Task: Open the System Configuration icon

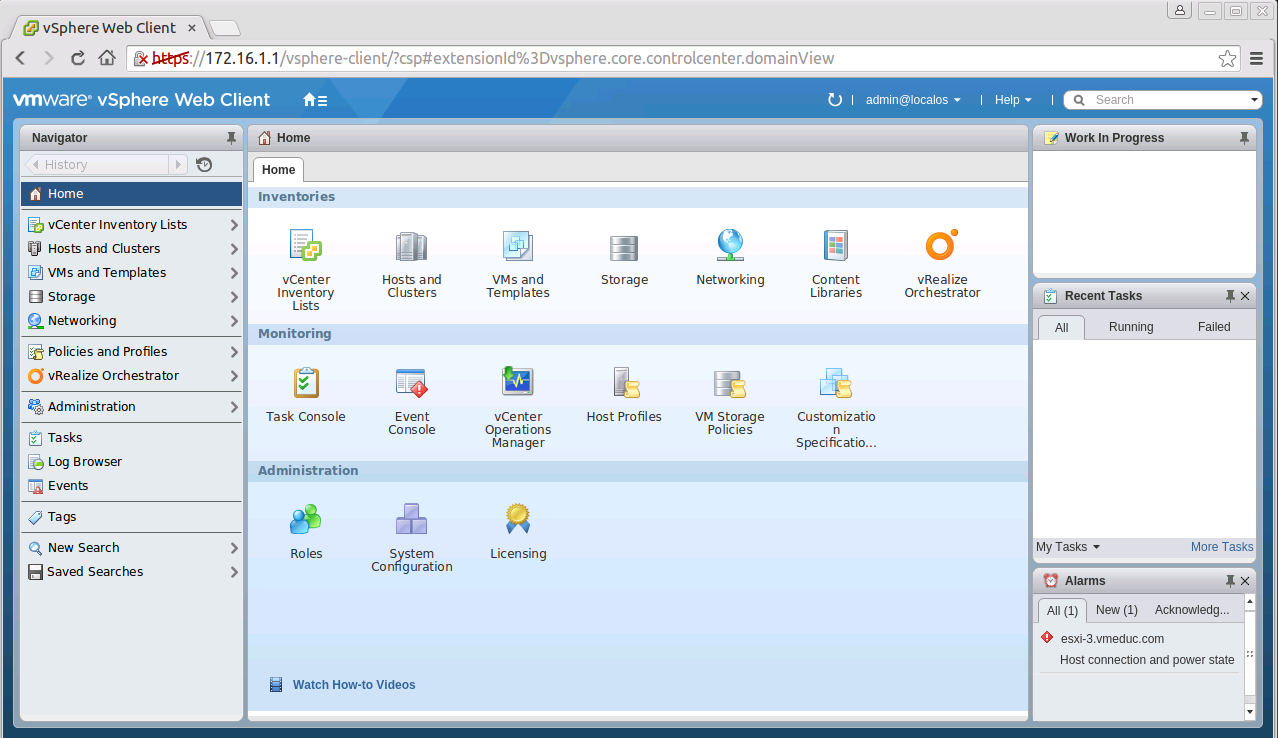Action: [x=411, y=519]
